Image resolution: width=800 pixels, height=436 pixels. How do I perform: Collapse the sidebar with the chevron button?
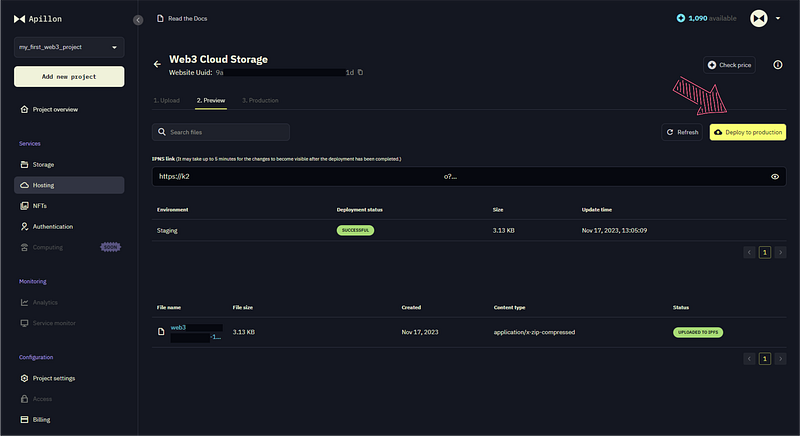coord(138,20)
